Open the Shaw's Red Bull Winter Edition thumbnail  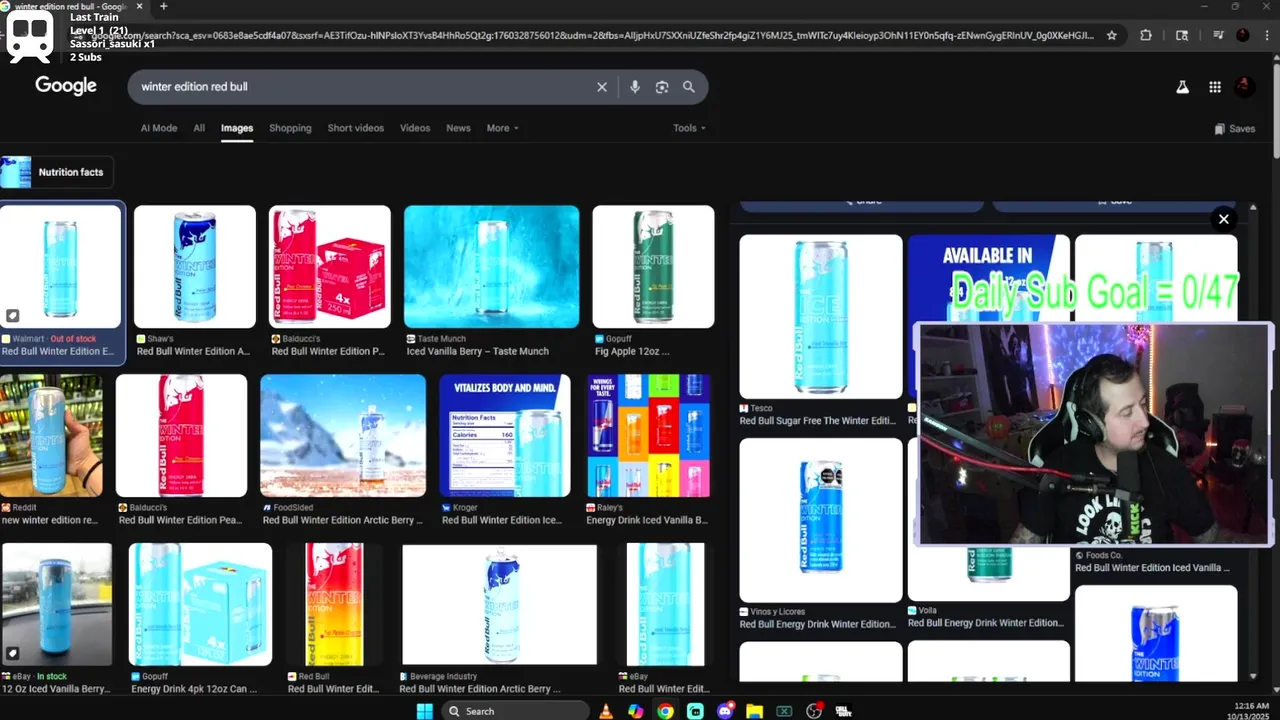pyautogui.click(x=195, y=267)
